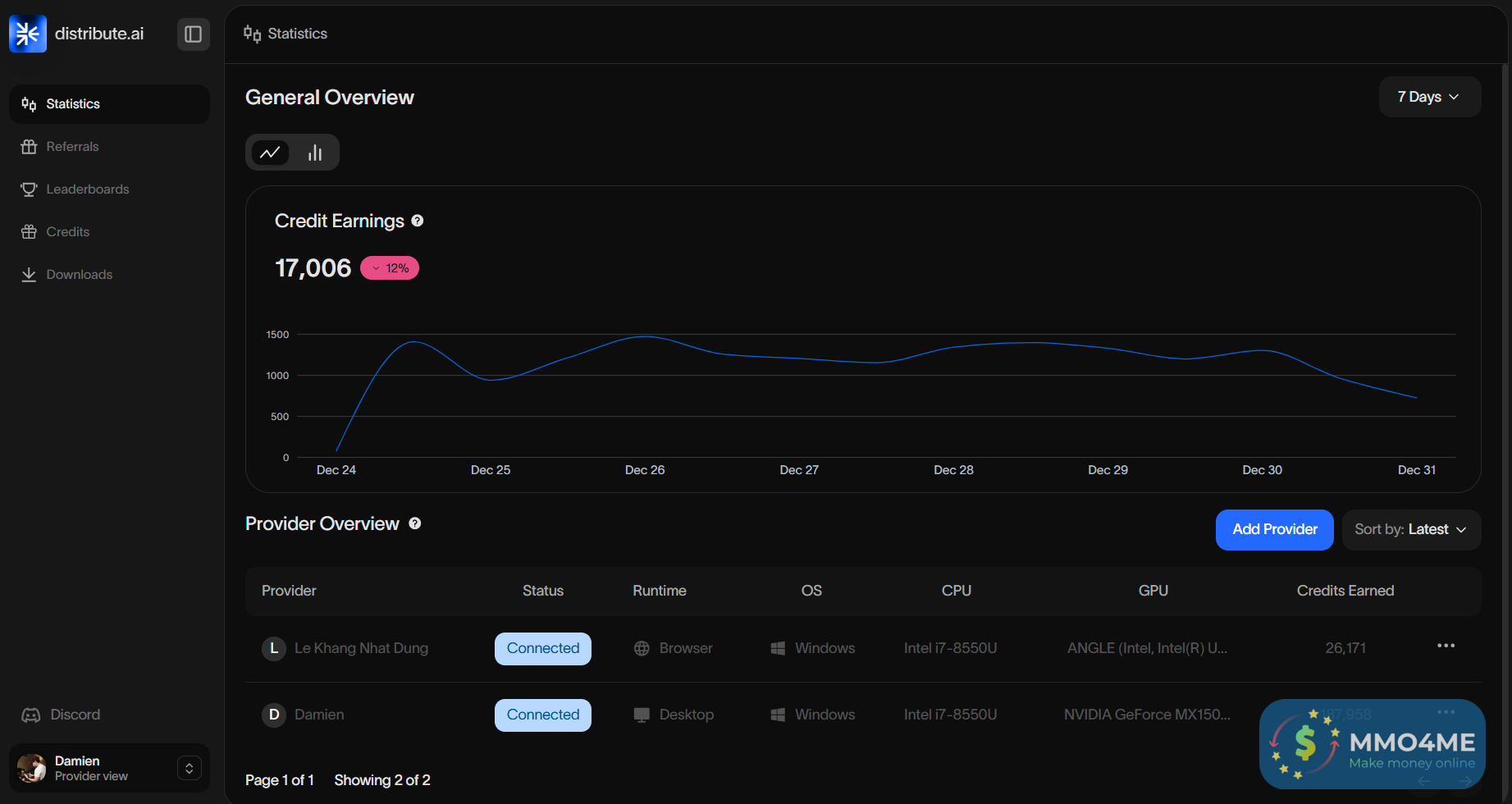Click Intel i7-8550U in Le Khang Nhat Dung row
This screenshot has height=804, width=1512.
[950, 648]
